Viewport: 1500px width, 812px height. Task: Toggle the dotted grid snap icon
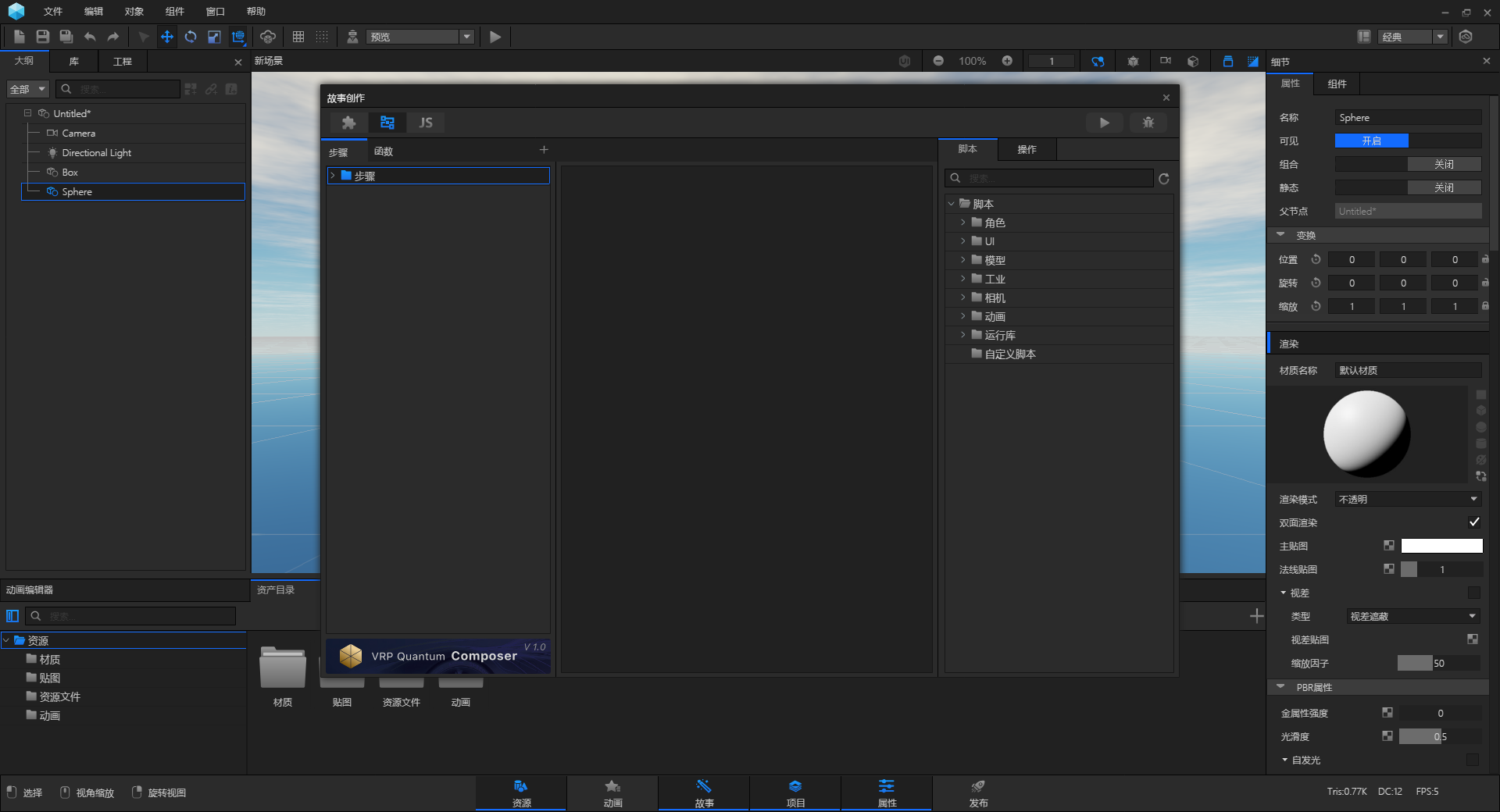[x=322, y=37]
